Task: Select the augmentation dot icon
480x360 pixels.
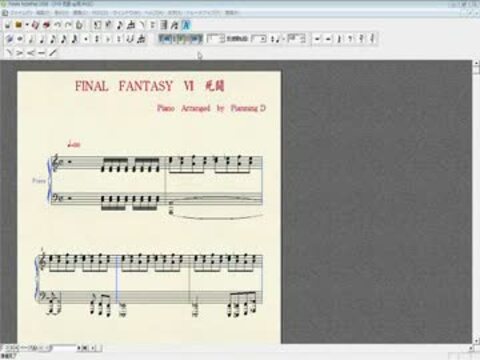Action: 86,39
